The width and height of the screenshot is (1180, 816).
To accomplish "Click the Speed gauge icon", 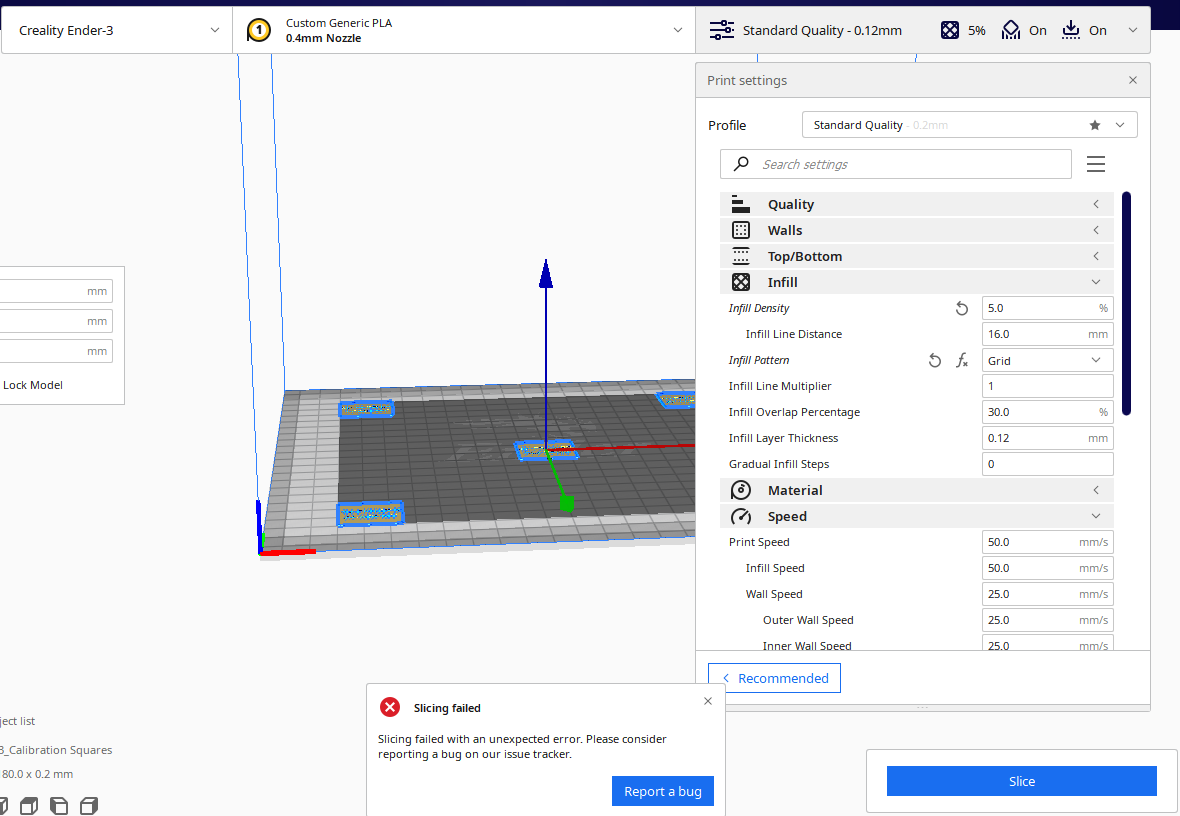I will [741, 516].
